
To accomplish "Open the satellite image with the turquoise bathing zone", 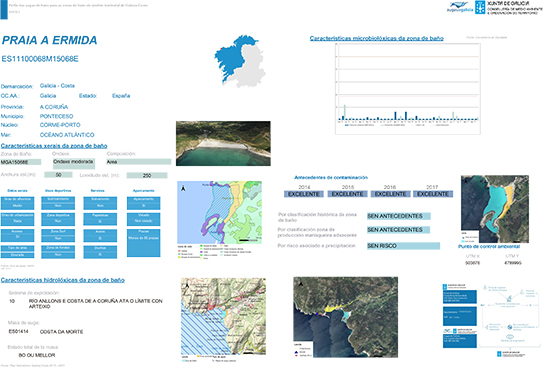I will pyautogui.click(x=495, y=209).
